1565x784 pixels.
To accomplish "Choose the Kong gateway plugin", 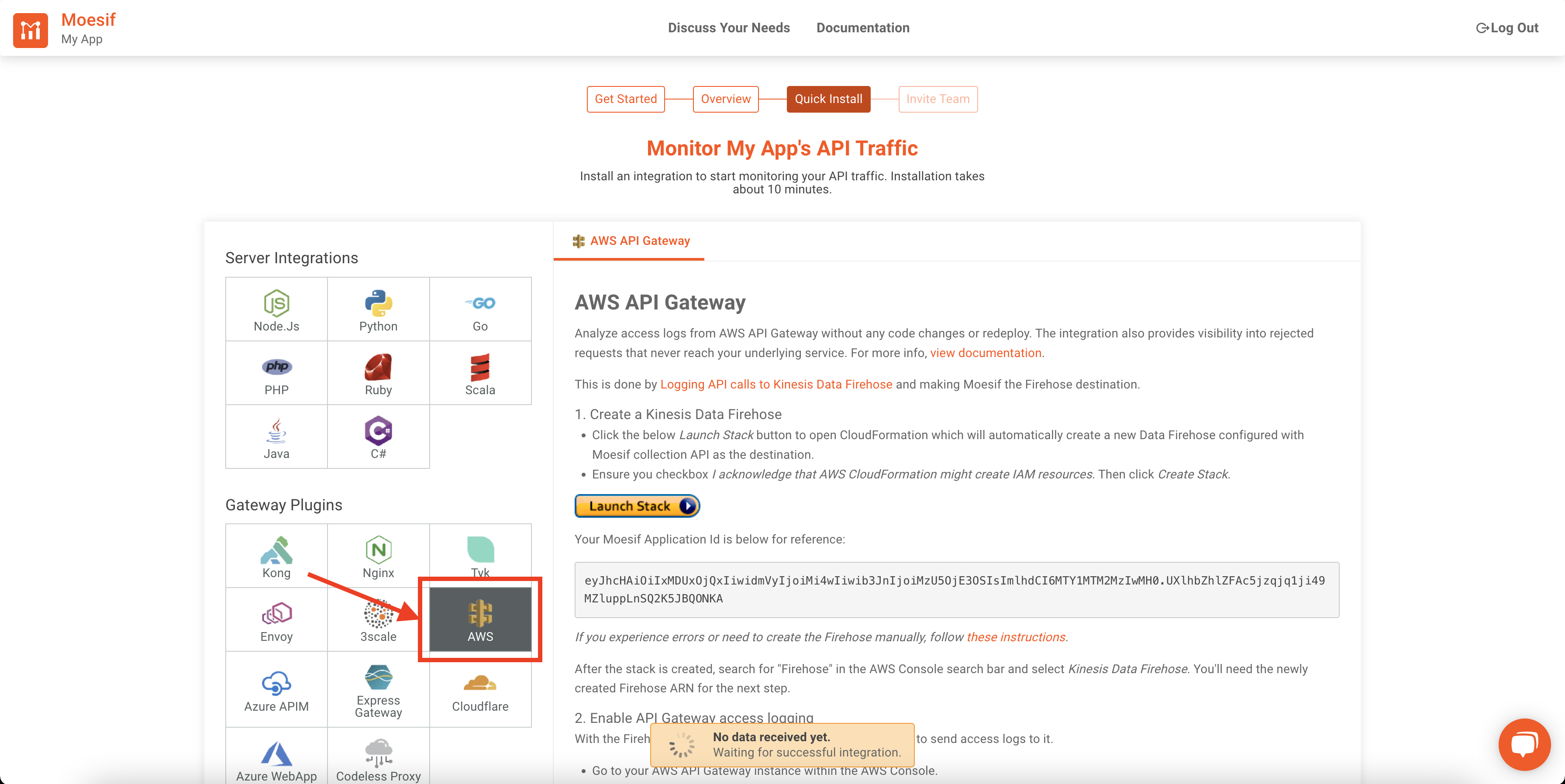I will [276, 555].
